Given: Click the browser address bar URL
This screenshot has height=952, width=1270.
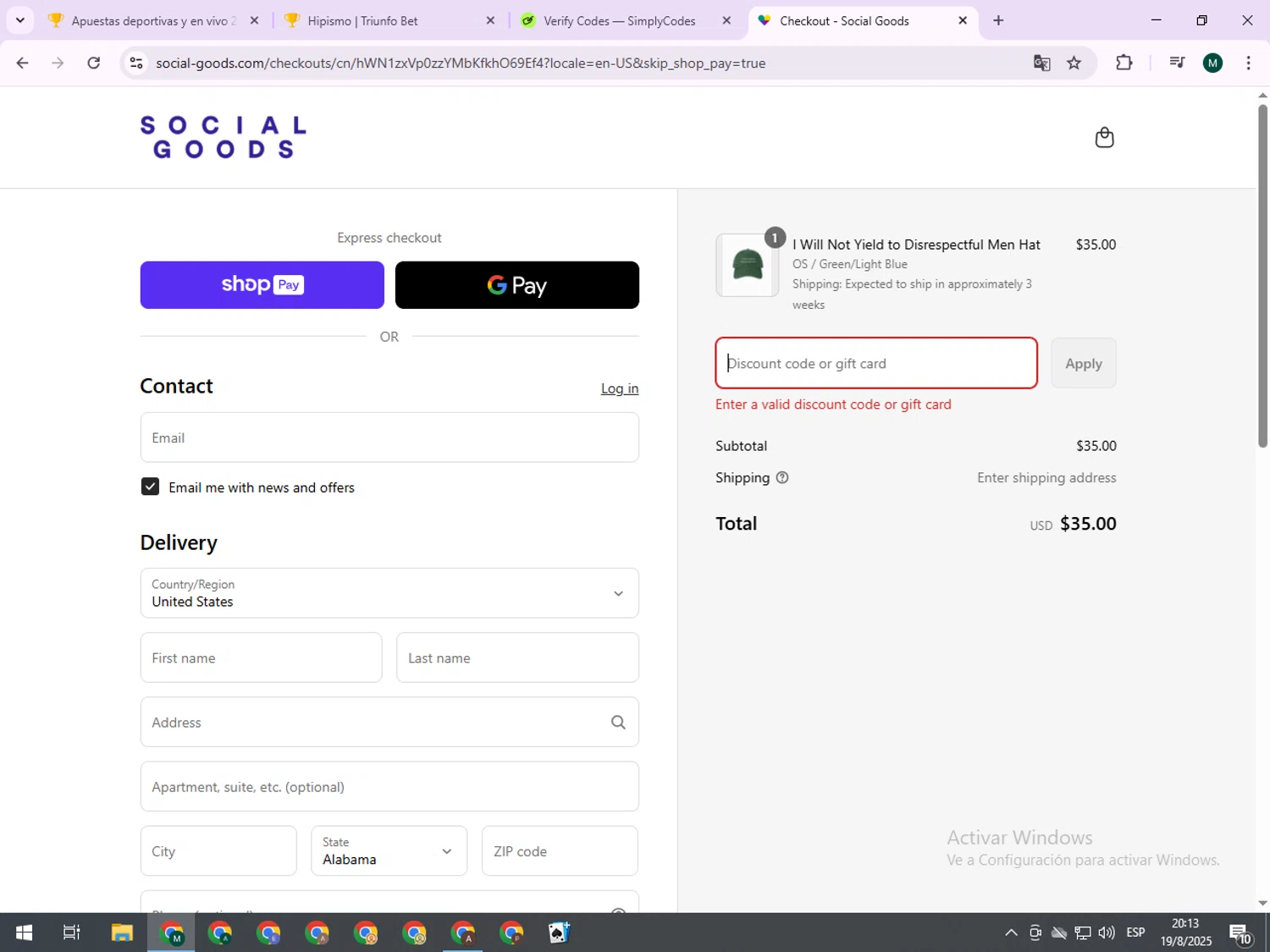Looking at the screenshot, I should 461,63.
